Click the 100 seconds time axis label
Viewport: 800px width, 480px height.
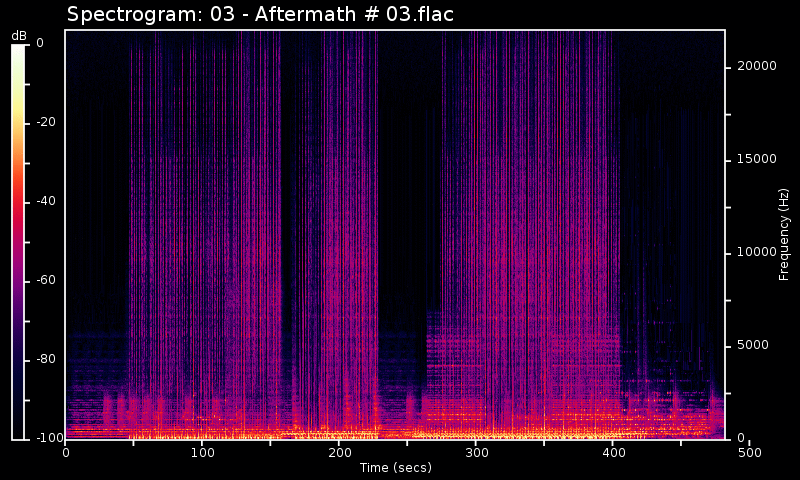202,453
